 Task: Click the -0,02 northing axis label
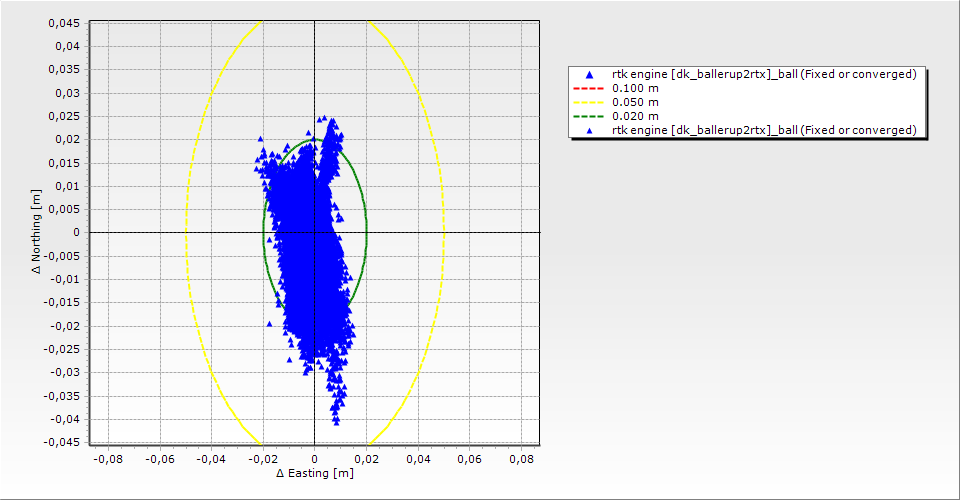(x=64, y=326)
